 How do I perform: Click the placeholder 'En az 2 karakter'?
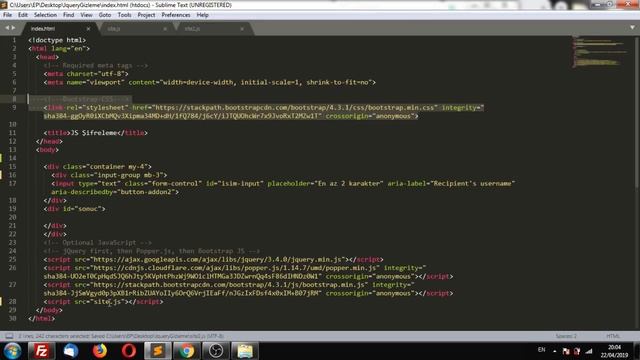(x=349, y=184)
